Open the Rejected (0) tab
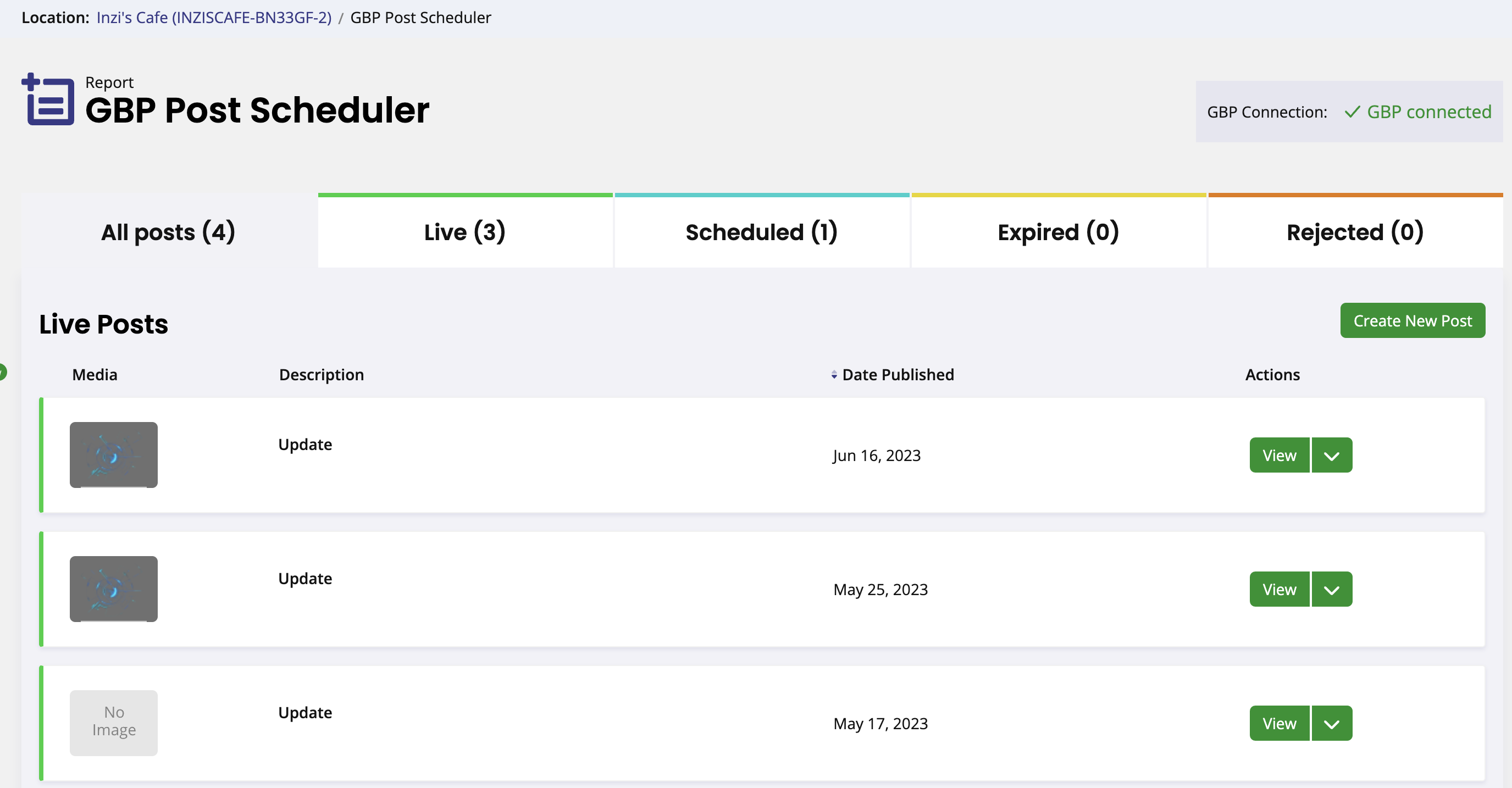 tap(1355, 232)
